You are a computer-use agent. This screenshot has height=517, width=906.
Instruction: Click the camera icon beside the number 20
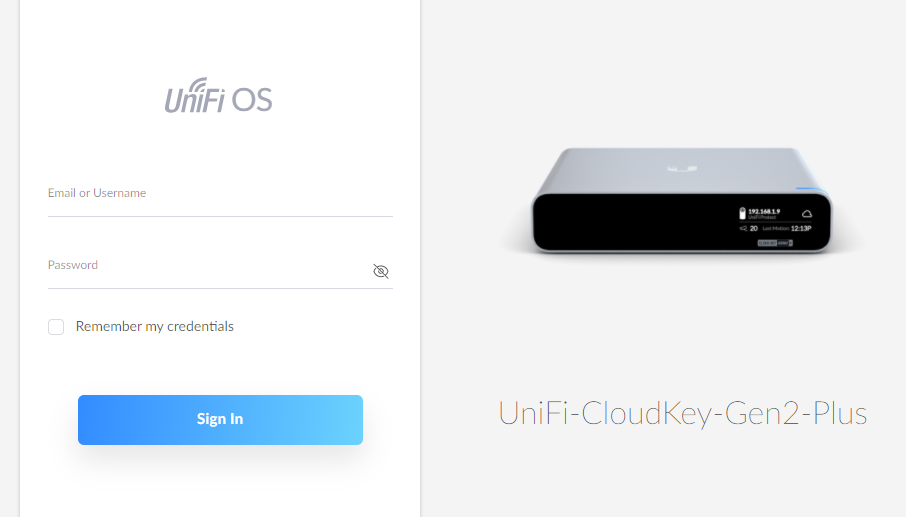tap(743, 228)
